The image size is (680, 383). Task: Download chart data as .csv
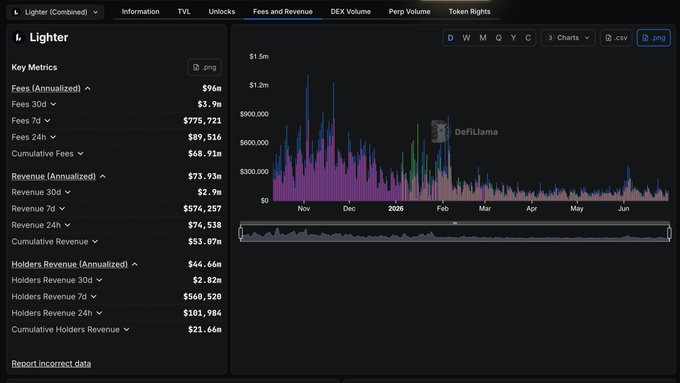[x=616, y=38]
